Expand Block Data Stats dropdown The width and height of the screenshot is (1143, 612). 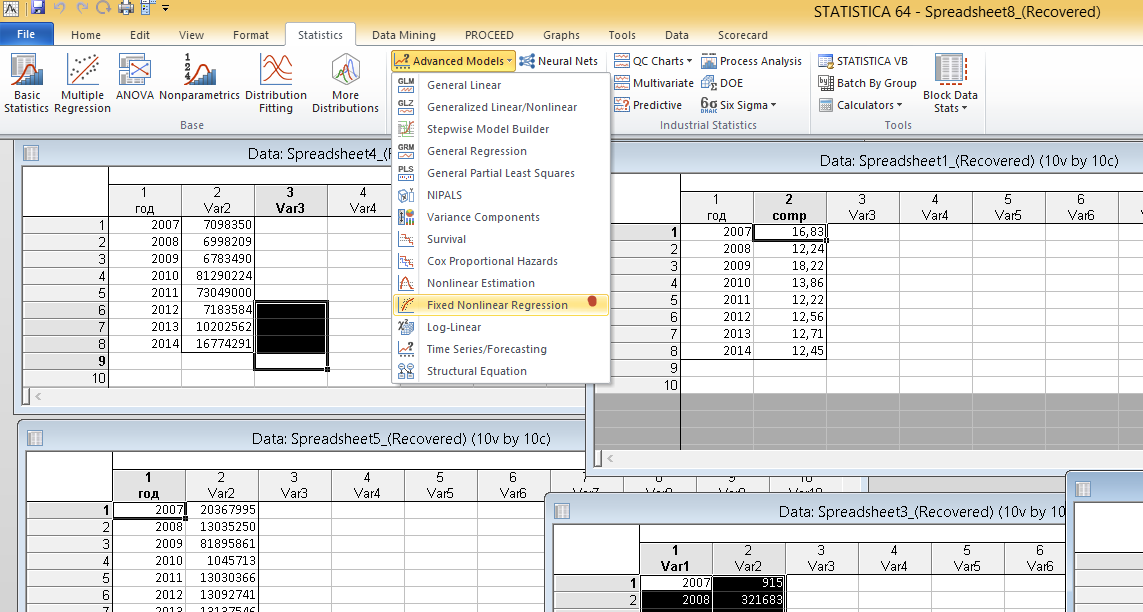tap(950, 83)
